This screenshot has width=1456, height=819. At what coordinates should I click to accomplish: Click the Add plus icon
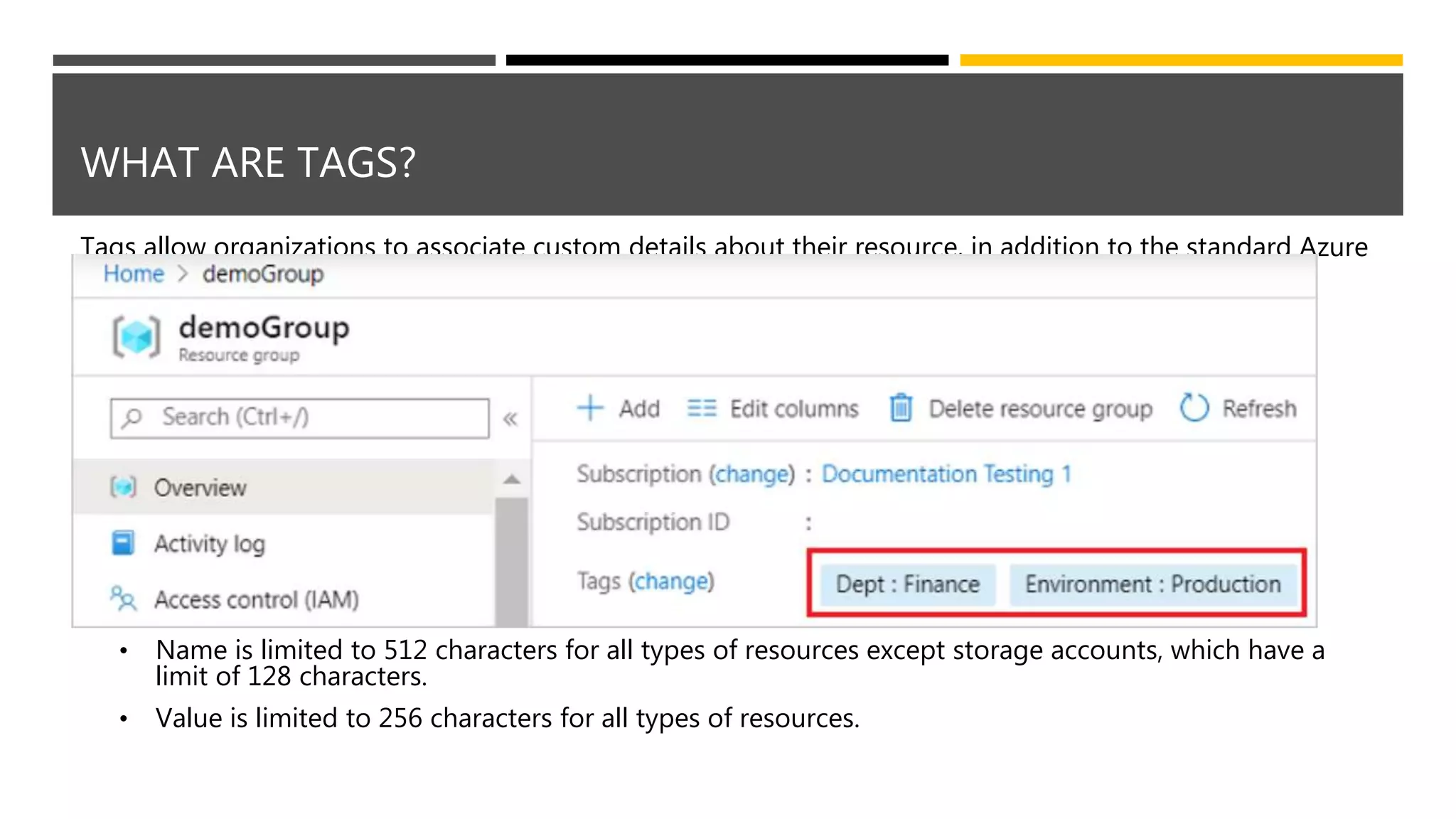click(x=590, y=408)
